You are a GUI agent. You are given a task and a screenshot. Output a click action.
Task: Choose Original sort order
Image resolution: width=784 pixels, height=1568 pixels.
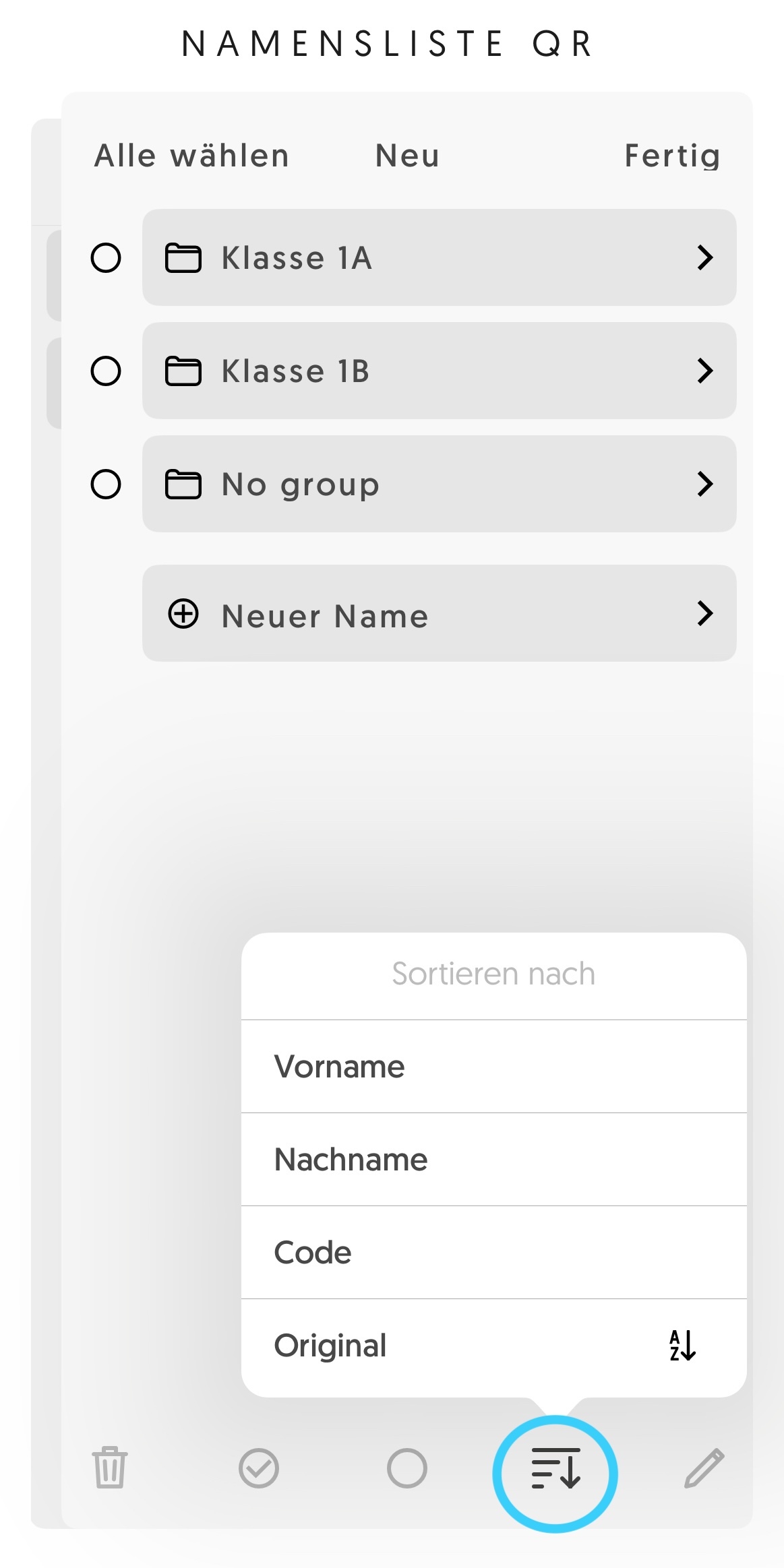(493, 1347)
